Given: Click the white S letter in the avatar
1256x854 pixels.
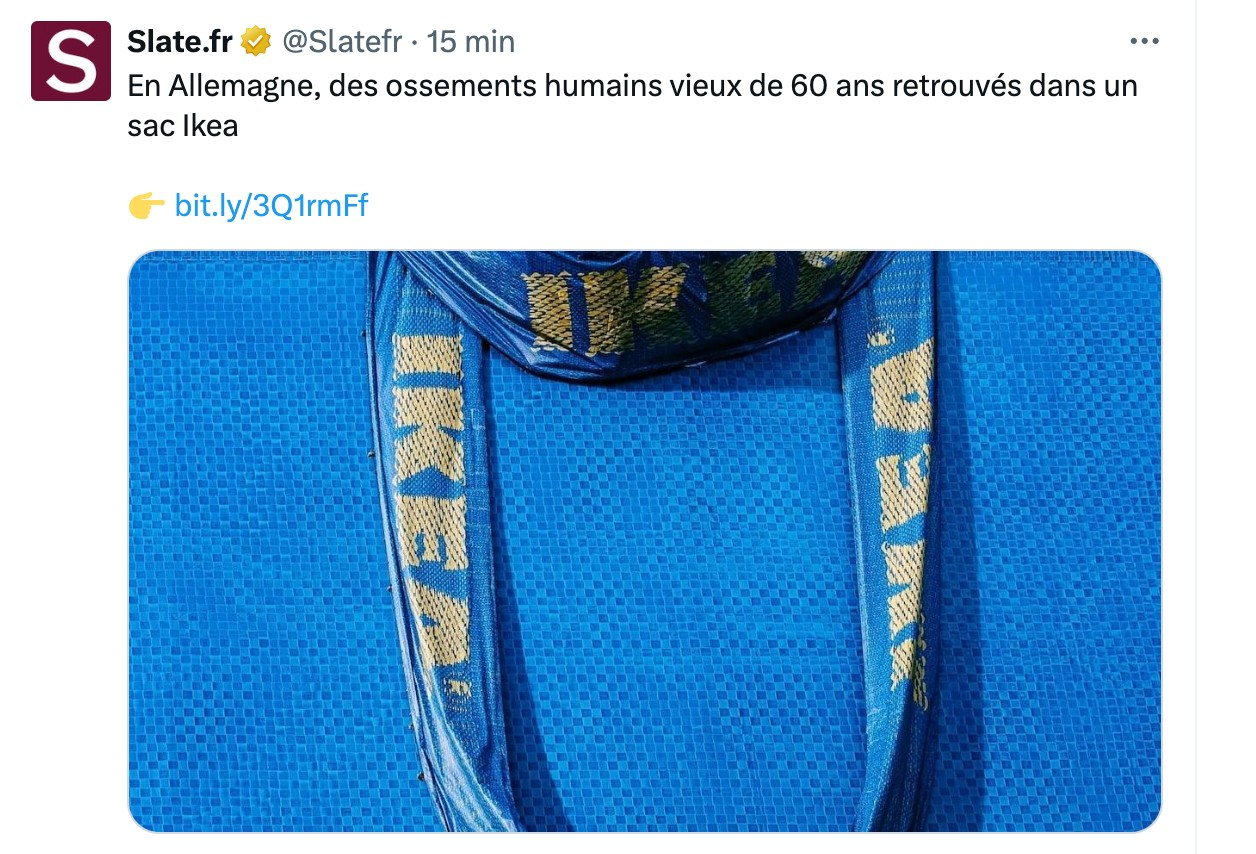Looking at the screenshot, I should click(x=71, y=61).
